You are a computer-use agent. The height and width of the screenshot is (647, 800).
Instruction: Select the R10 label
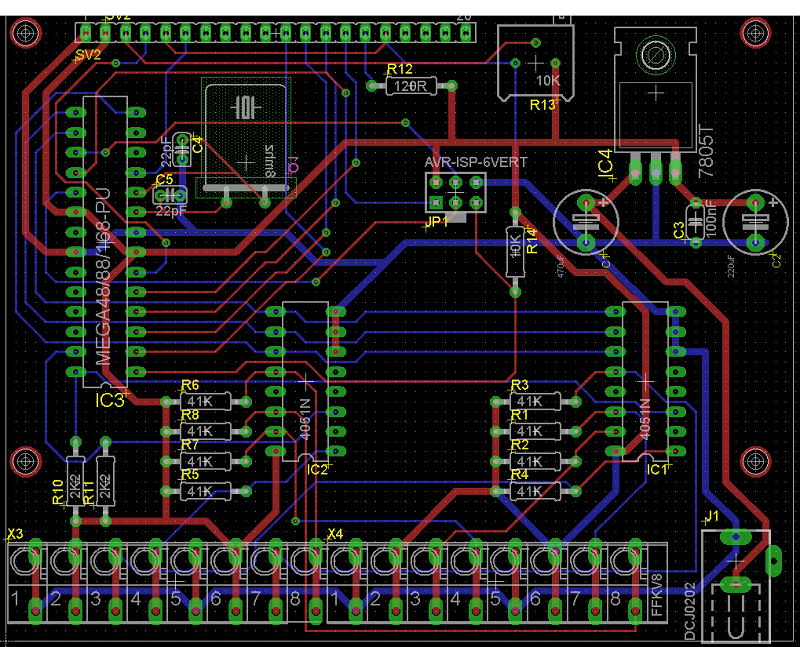(58, 492)
